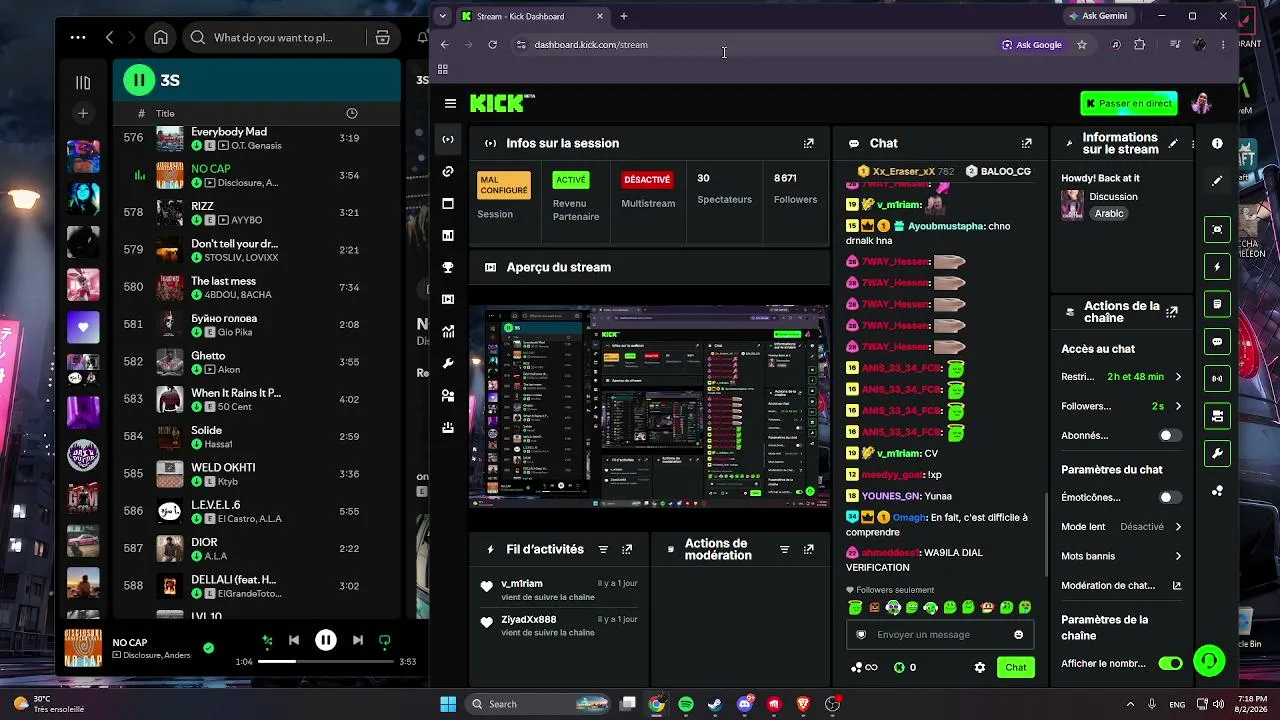This screenshot has height=720, width=1280.
Task: Bookmark this page with the star icon
Action: coord(1082,45)
